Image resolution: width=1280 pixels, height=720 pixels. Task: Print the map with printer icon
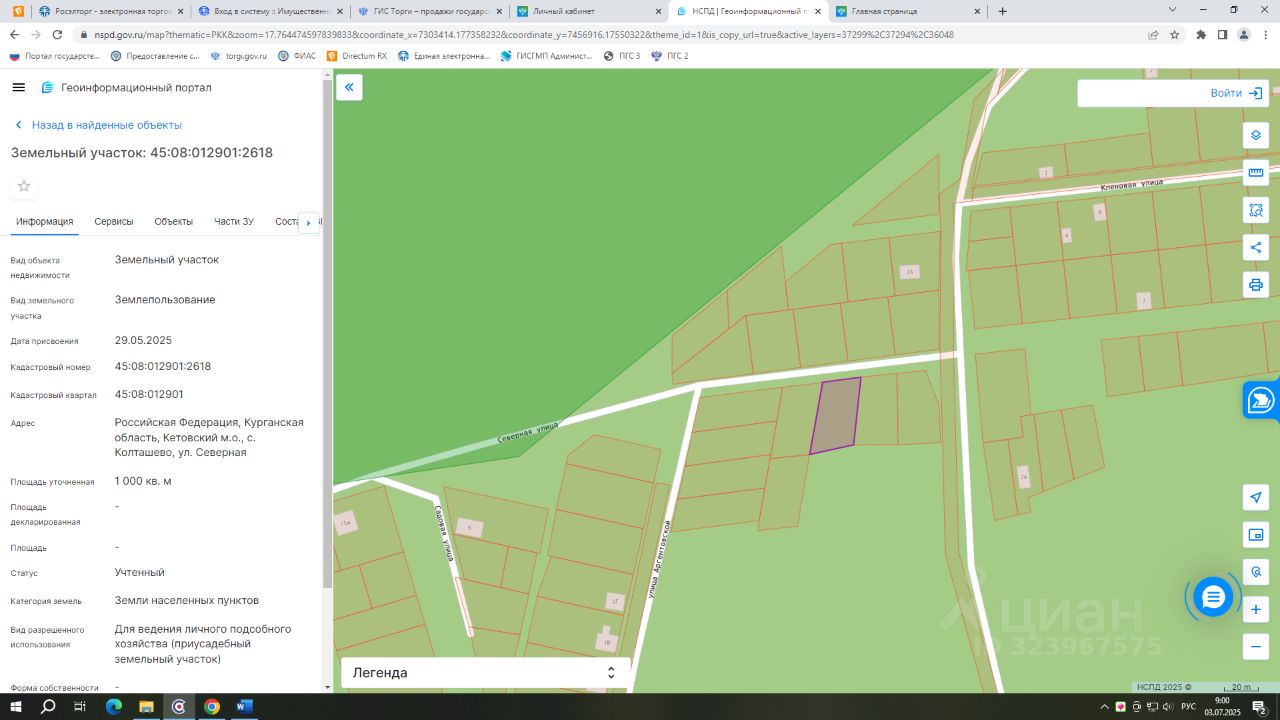pyautogui.click(x=1256, y=285)
